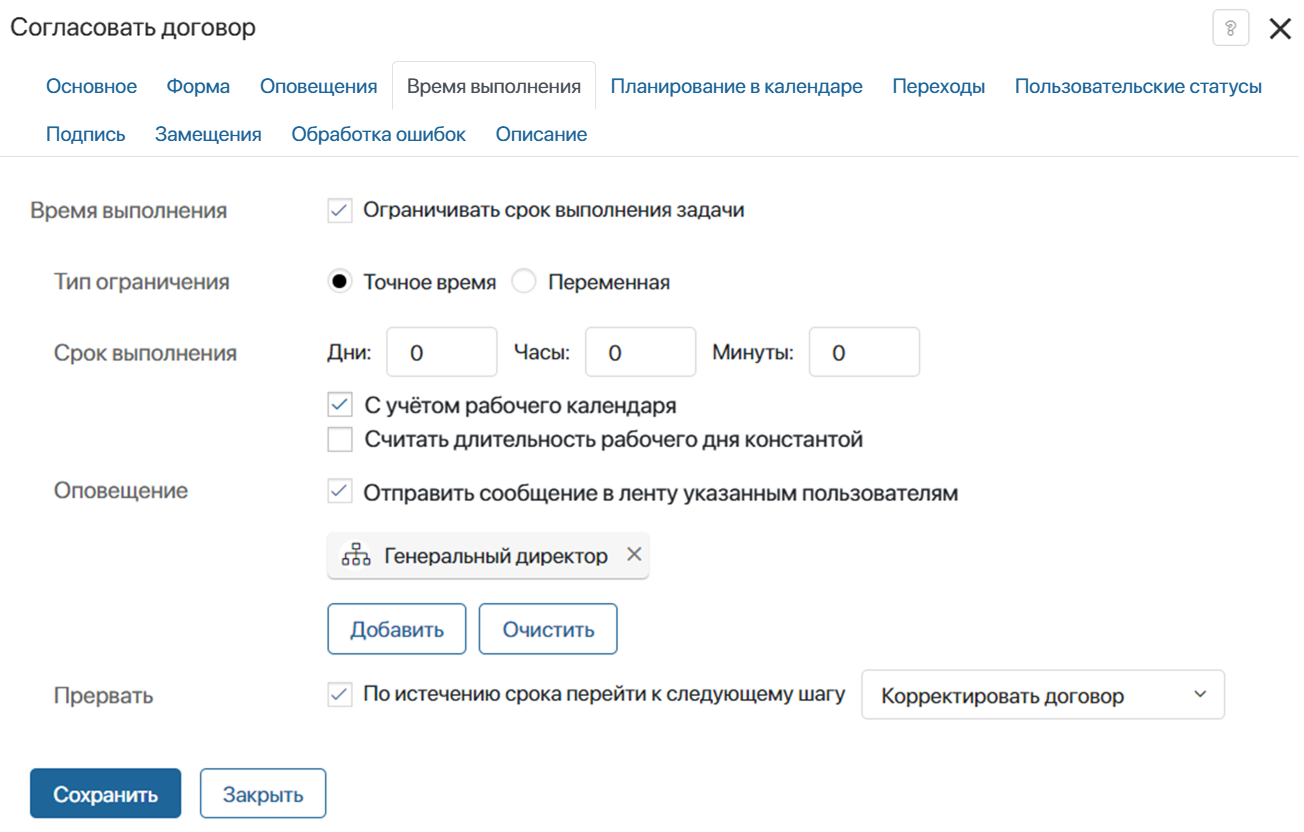
Task: Open the Корректировать договор dropdown
Action: (x=1043, y=695)
